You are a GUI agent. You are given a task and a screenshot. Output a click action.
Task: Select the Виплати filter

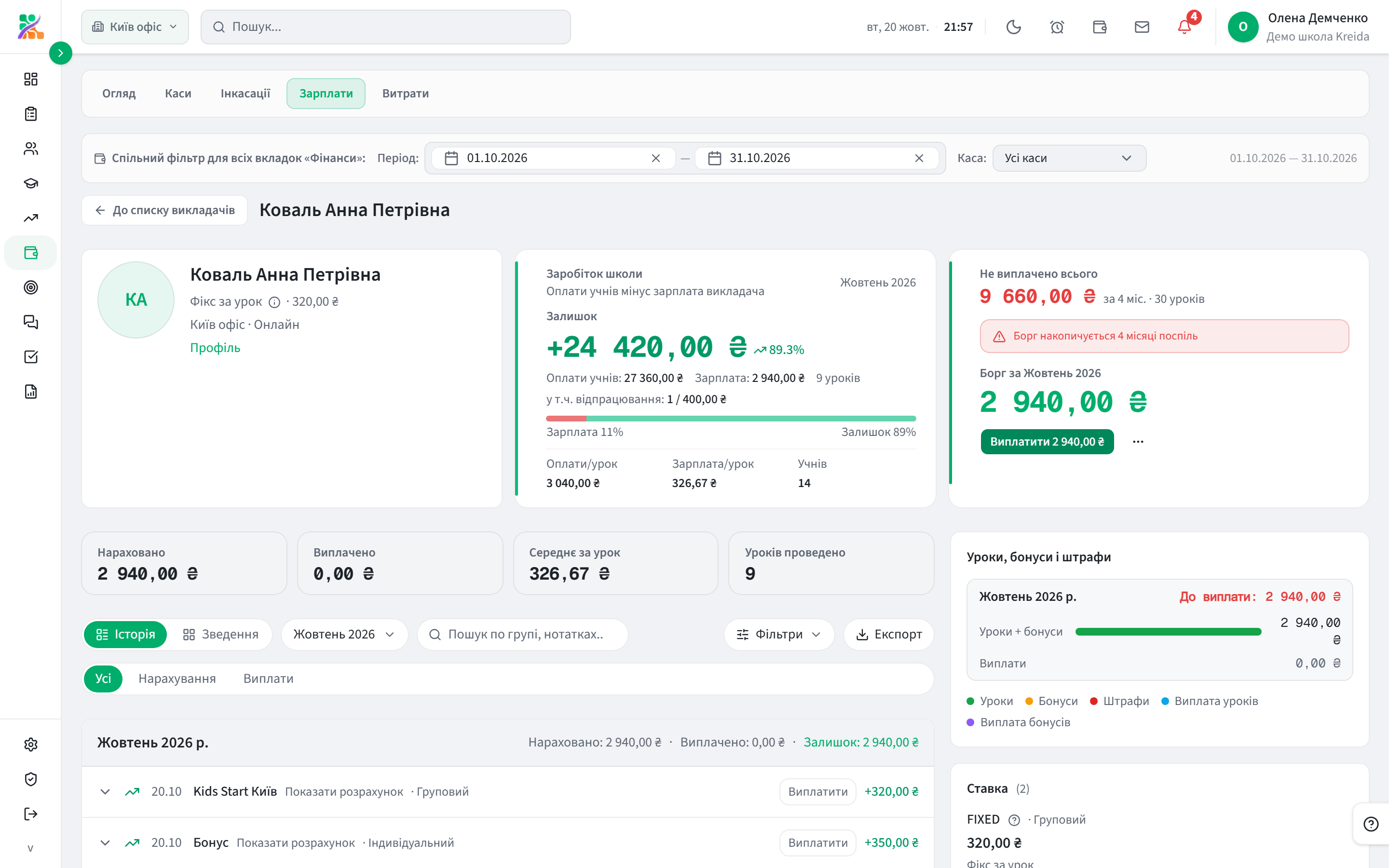[x=268, y=678]
